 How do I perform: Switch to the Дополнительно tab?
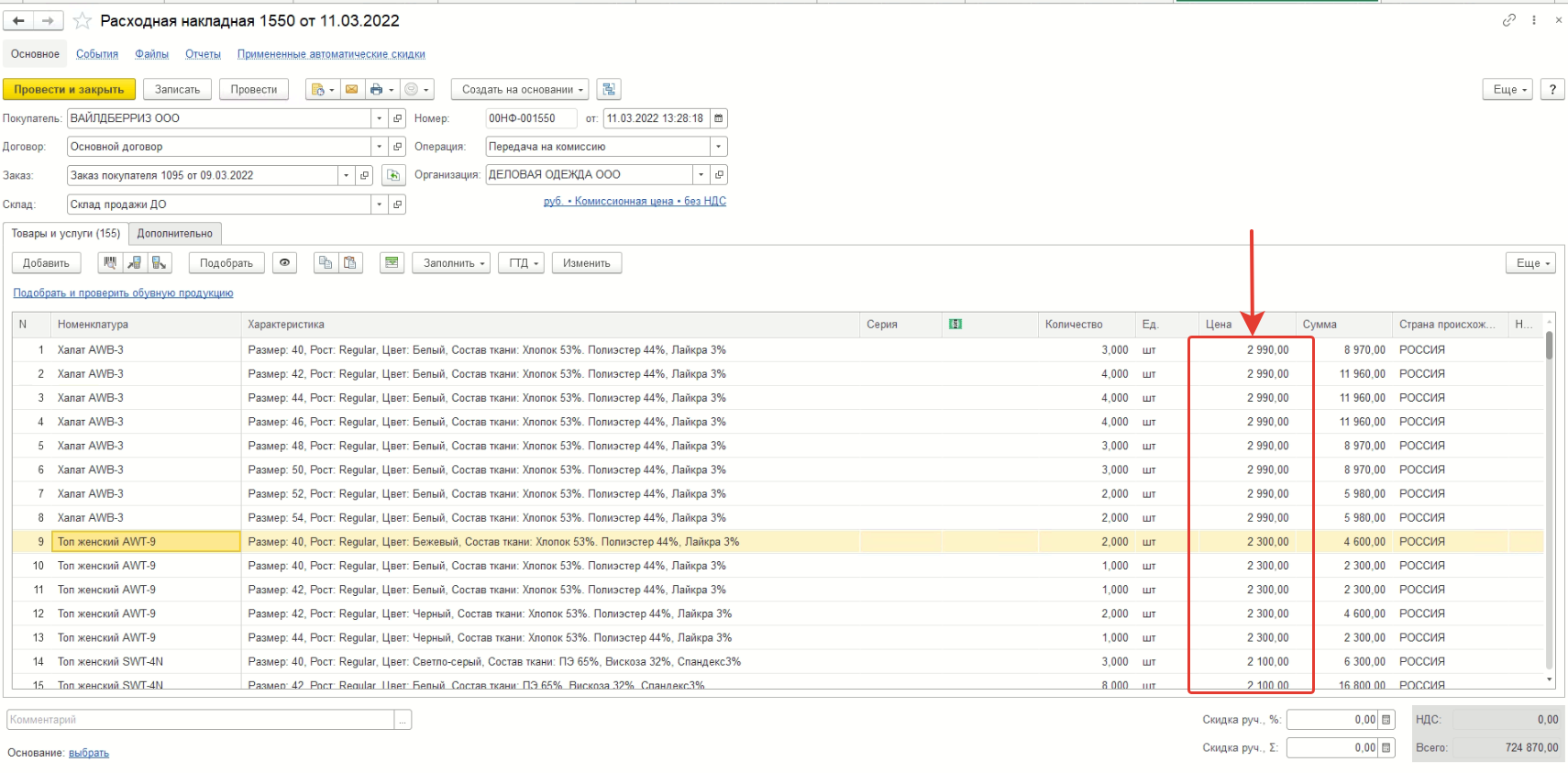click(x=174, y=234)
